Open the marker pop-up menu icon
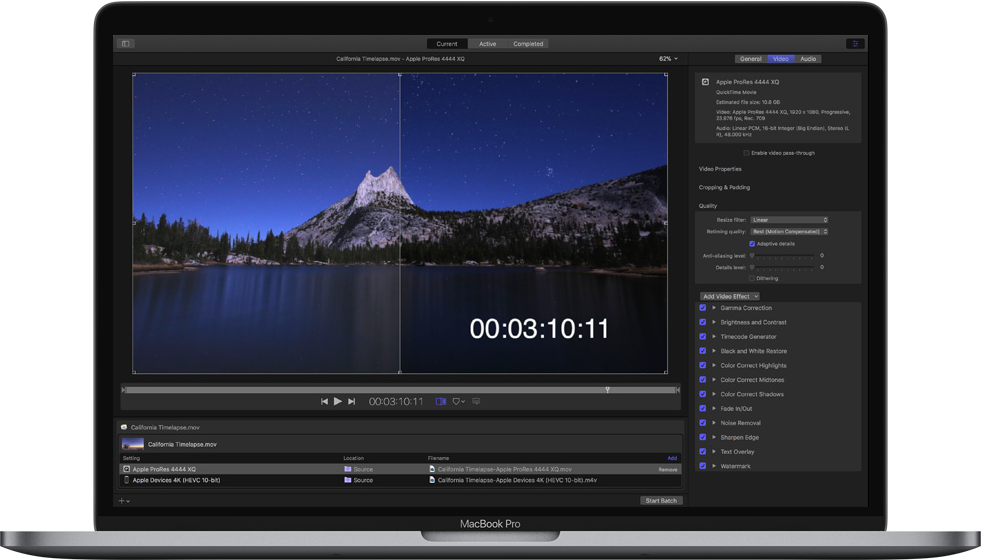 (458, 401)
